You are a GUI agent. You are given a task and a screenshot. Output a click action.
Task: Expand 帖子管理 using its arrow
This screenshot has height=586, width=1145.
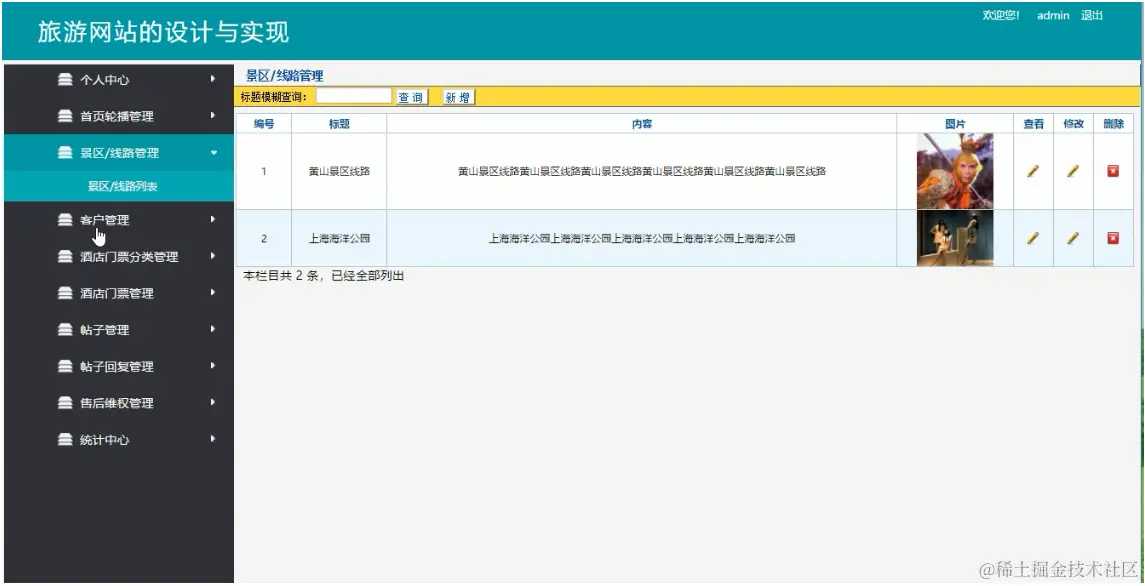coord(212,329)
